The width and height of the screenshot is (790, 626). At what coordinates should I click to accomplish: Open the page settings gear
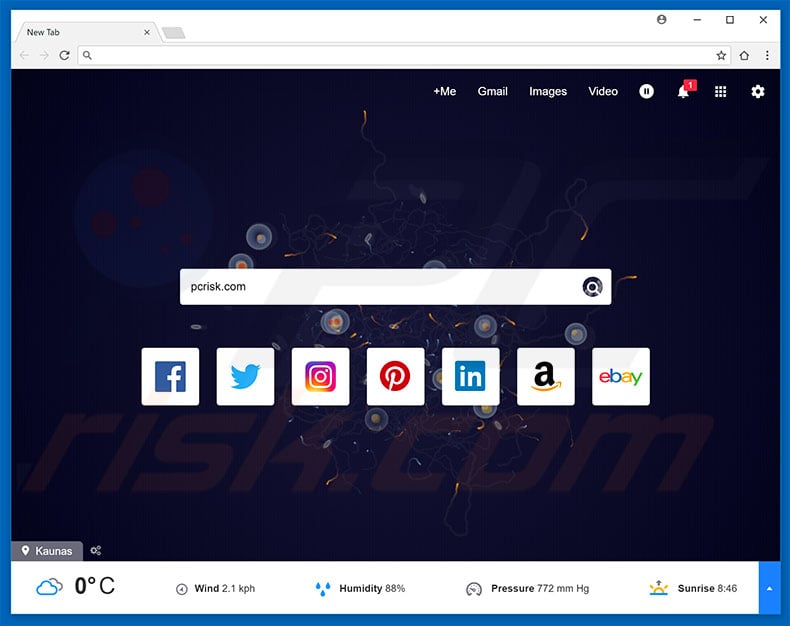[x=758, y=91]
